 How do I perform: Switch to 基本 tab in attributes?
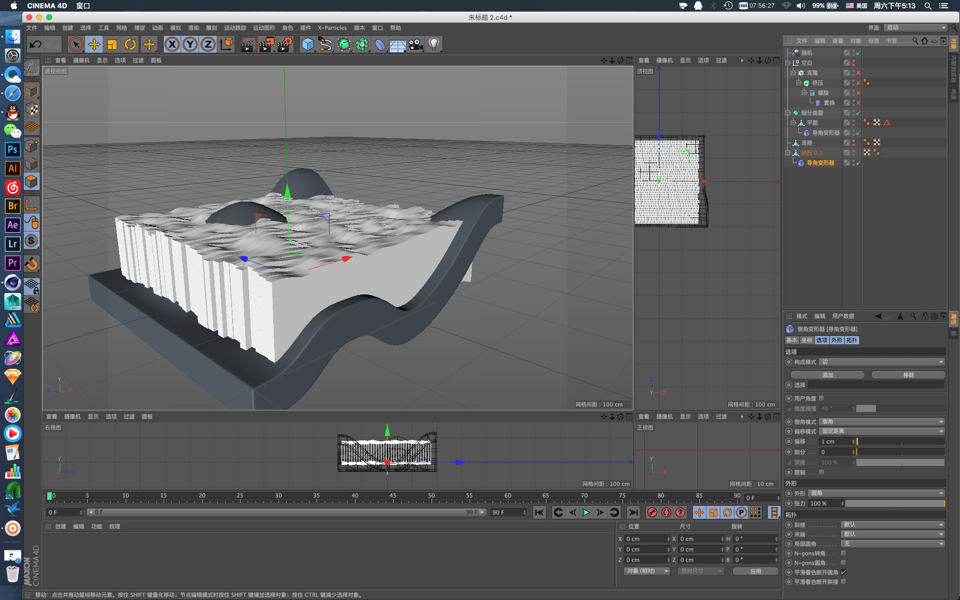(792, 340)
